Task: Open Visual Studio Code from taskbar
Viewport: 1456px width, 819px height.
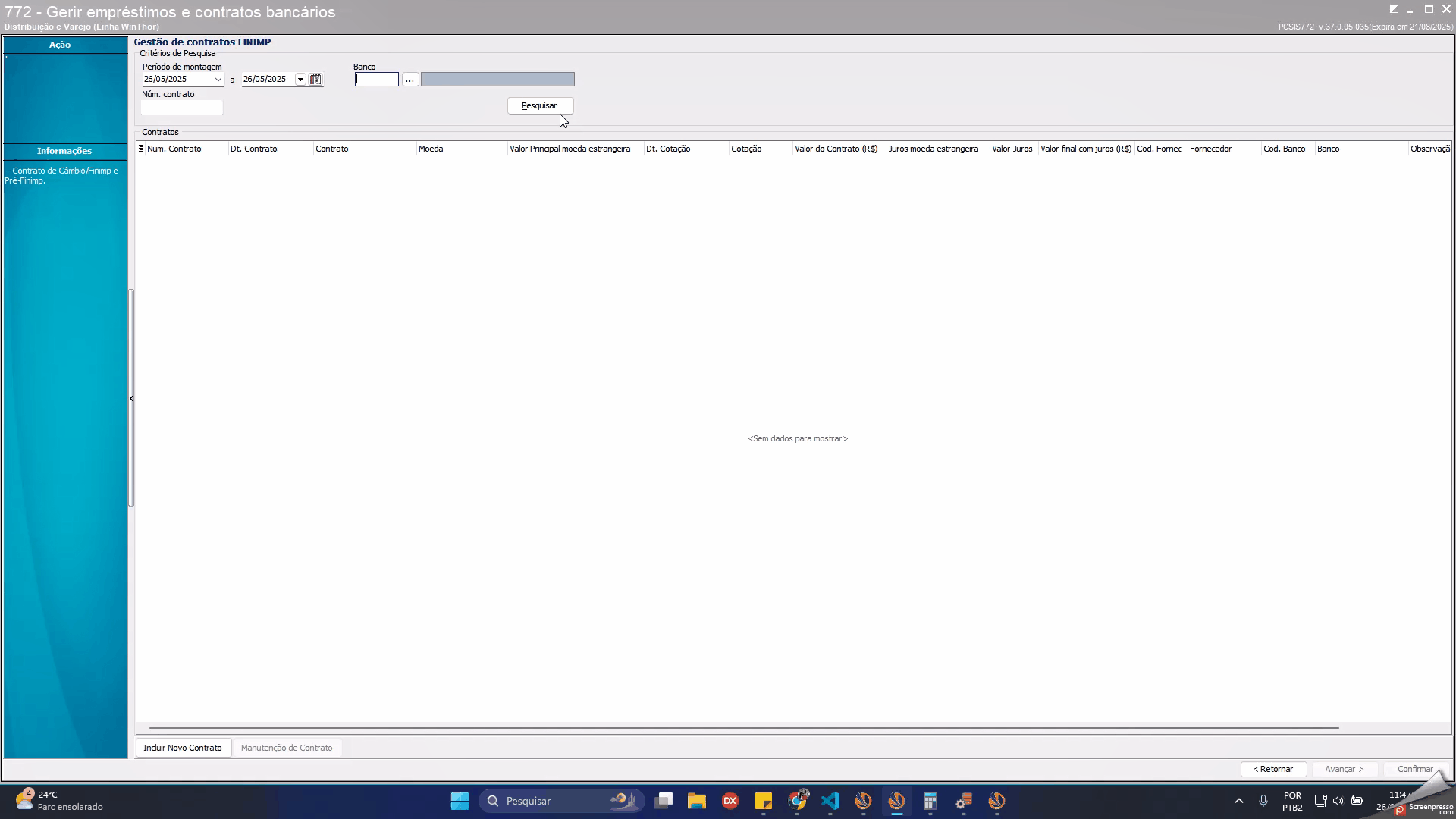Action: click(x=830, y=801)
